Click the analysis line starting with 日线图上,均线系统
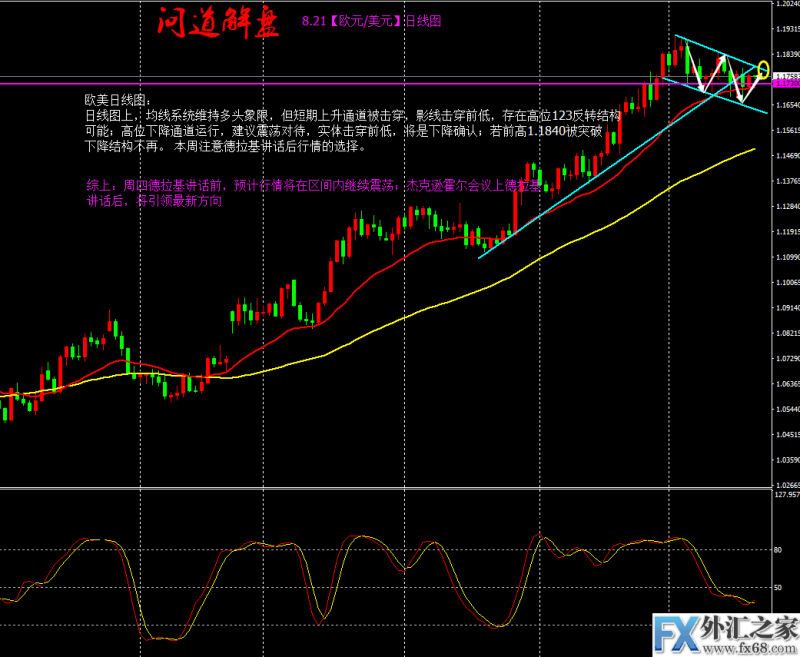800x657 pixels. coord(353,115)
